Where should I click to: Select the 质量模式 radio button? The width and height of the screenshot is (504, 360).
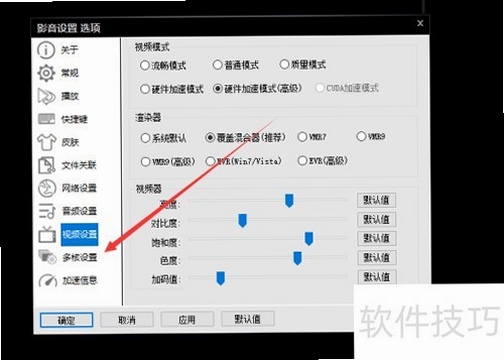click(x=284, y=64)
